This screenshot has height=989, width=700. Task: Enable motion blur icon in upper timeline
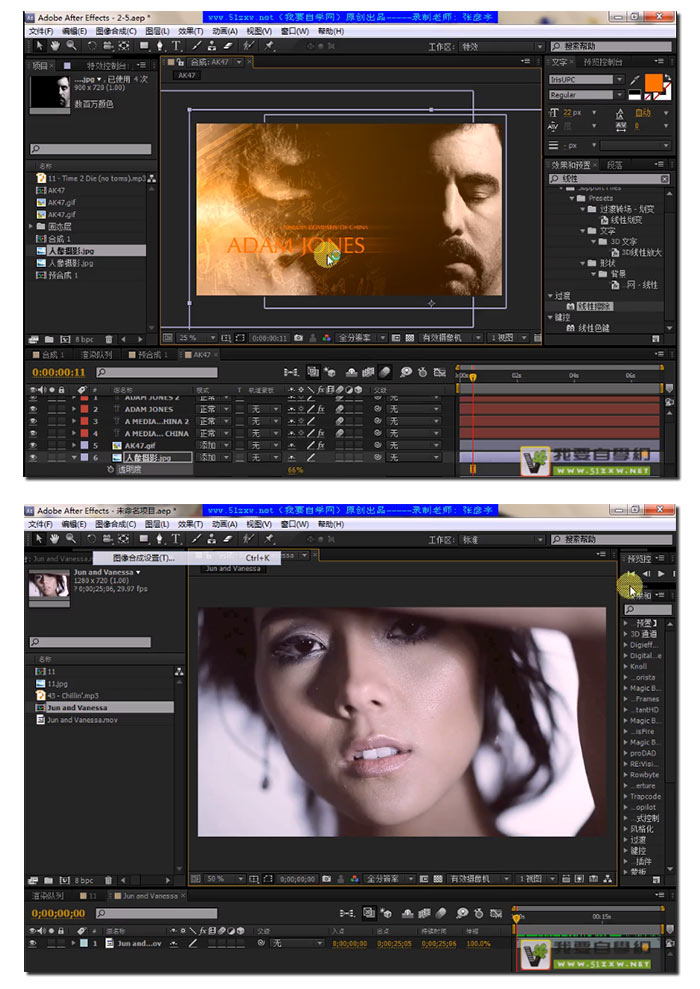tap(385, 372)
